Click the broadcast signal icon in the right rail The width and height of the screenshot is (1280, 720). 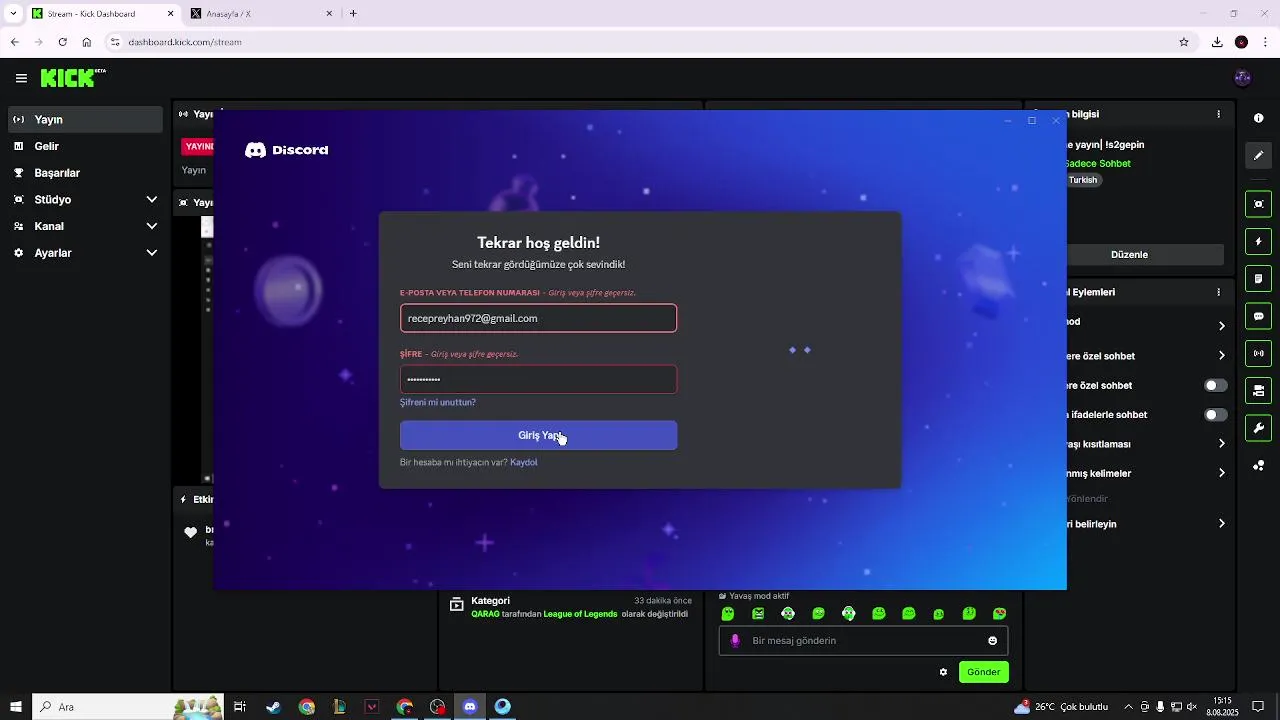pos(1258,353)
